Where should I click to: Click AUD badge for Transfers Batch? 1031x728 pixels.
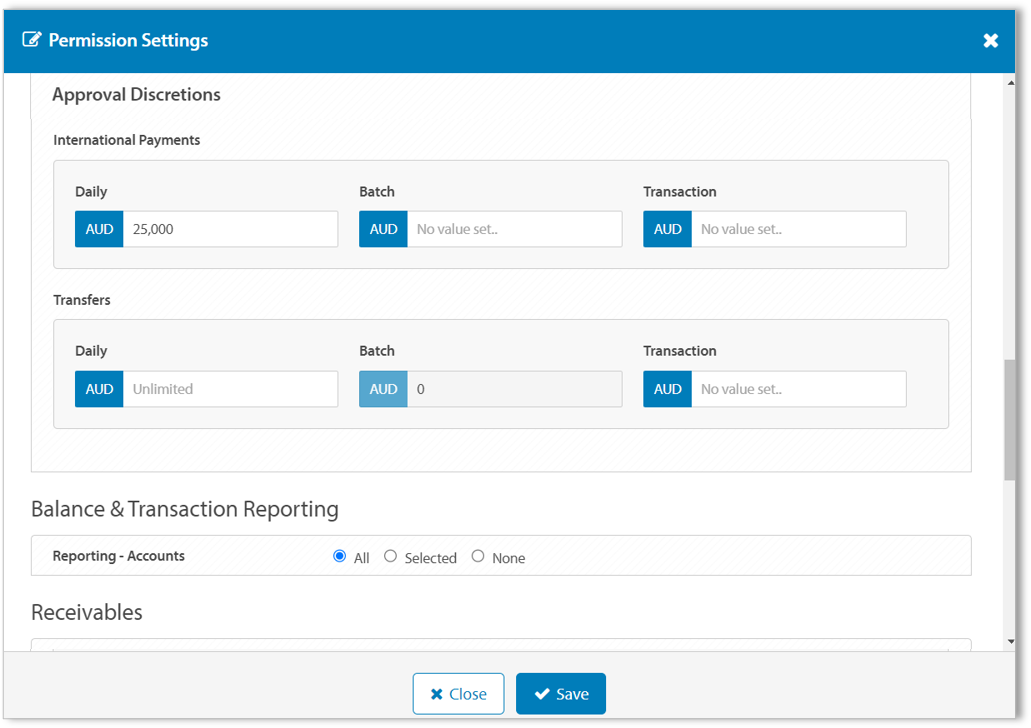[x=383, y=389]
